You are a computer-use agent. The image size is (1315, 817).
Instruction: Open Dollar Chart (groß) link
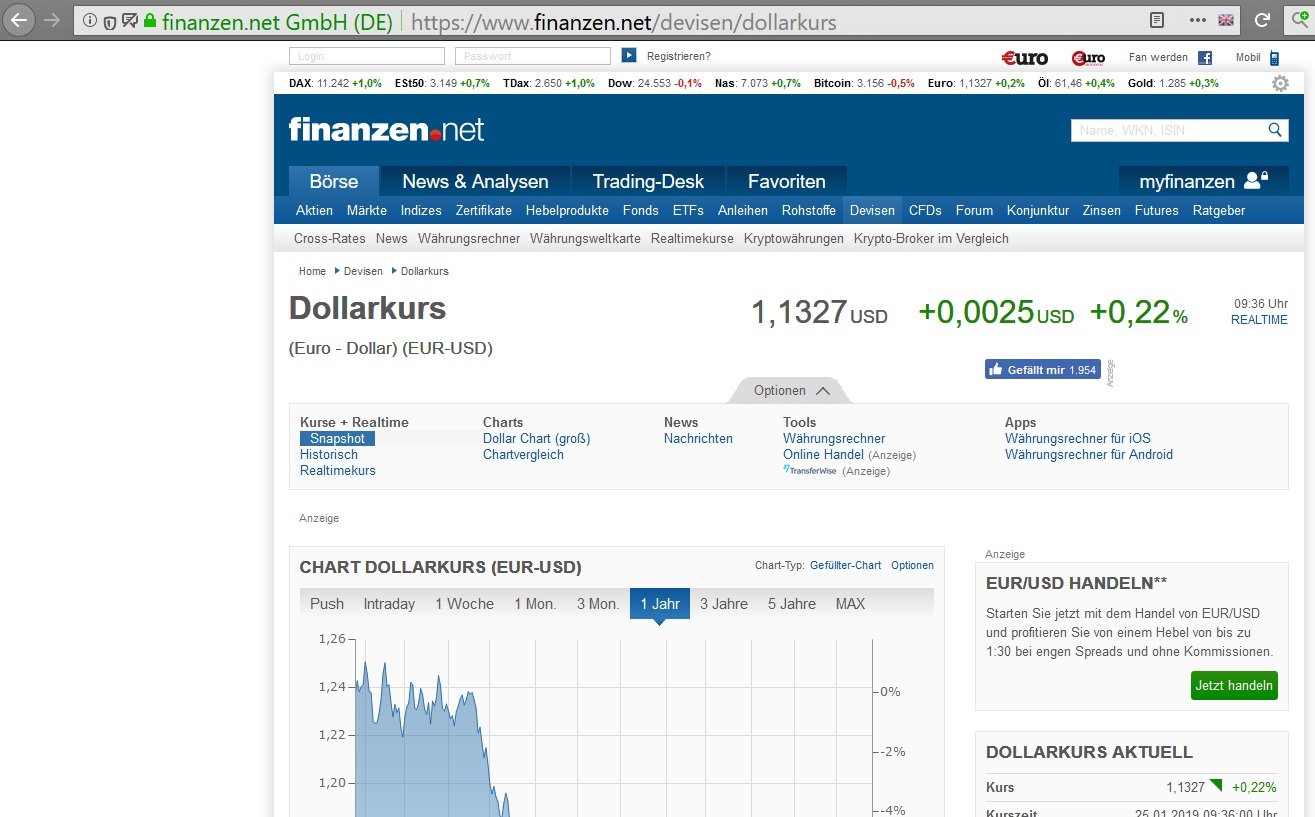click(x=537, y=438)
